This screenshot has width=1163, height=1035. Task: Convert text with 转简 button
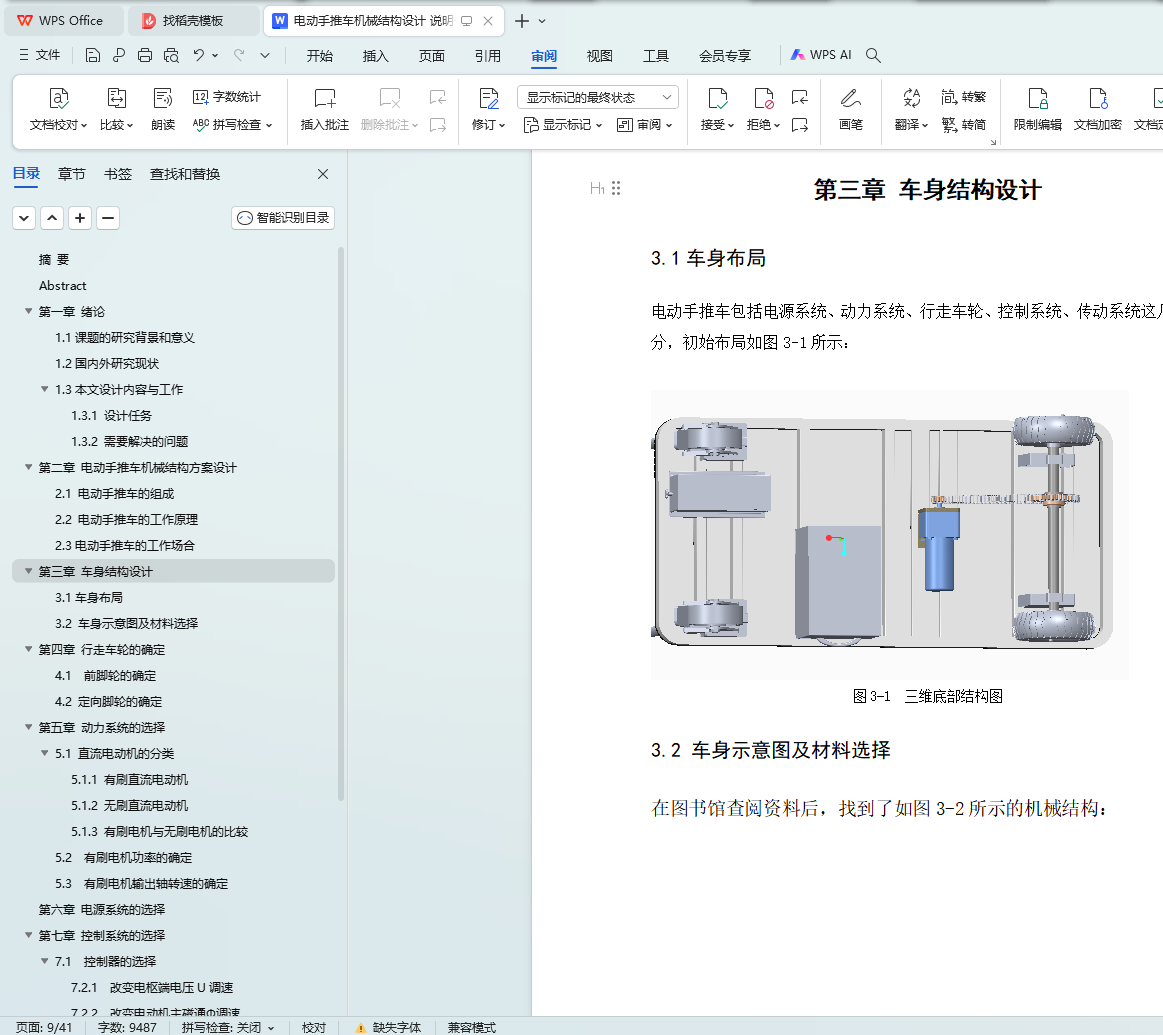coord(963,125)
